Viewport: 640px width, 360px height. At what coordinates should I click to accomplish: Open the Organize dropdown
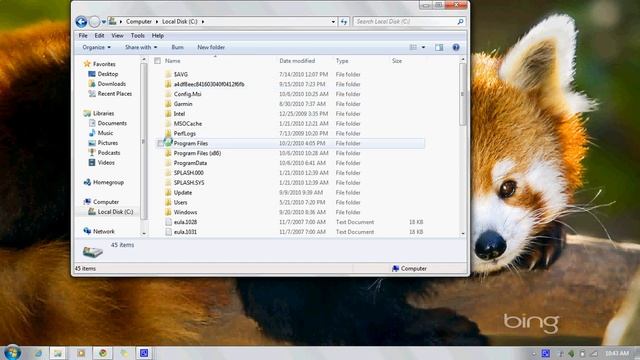tap(96, 47)
